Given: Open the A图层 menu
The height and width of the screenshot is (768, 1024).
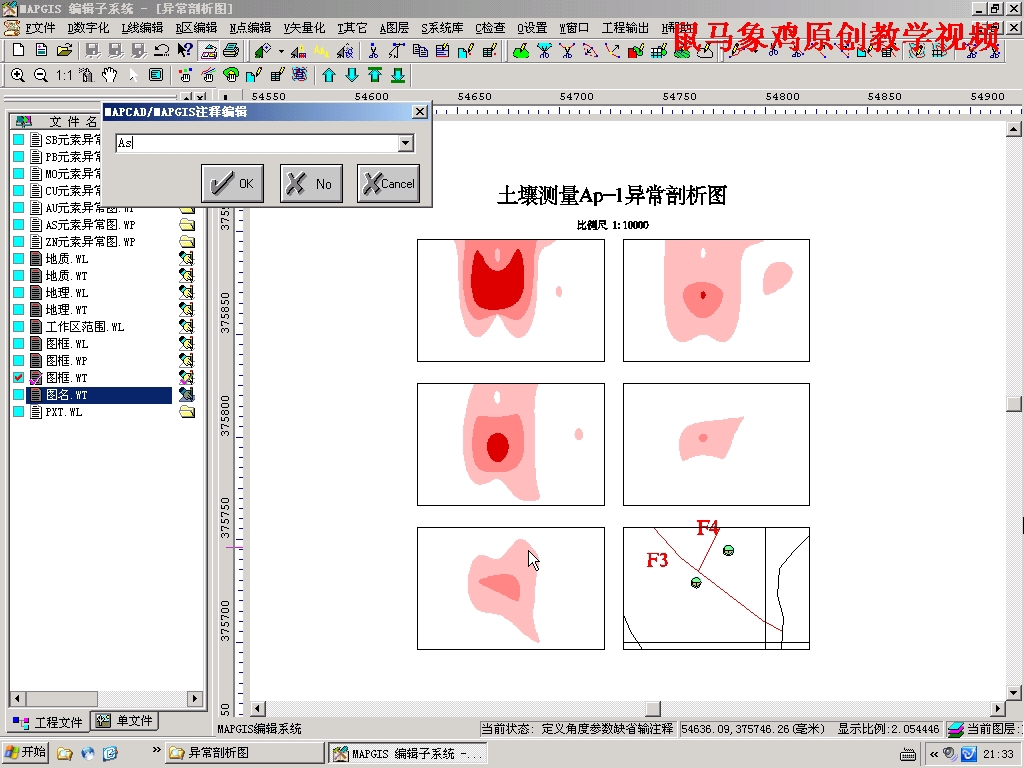Looking at the screenshot, I should (x=394, y=28).
